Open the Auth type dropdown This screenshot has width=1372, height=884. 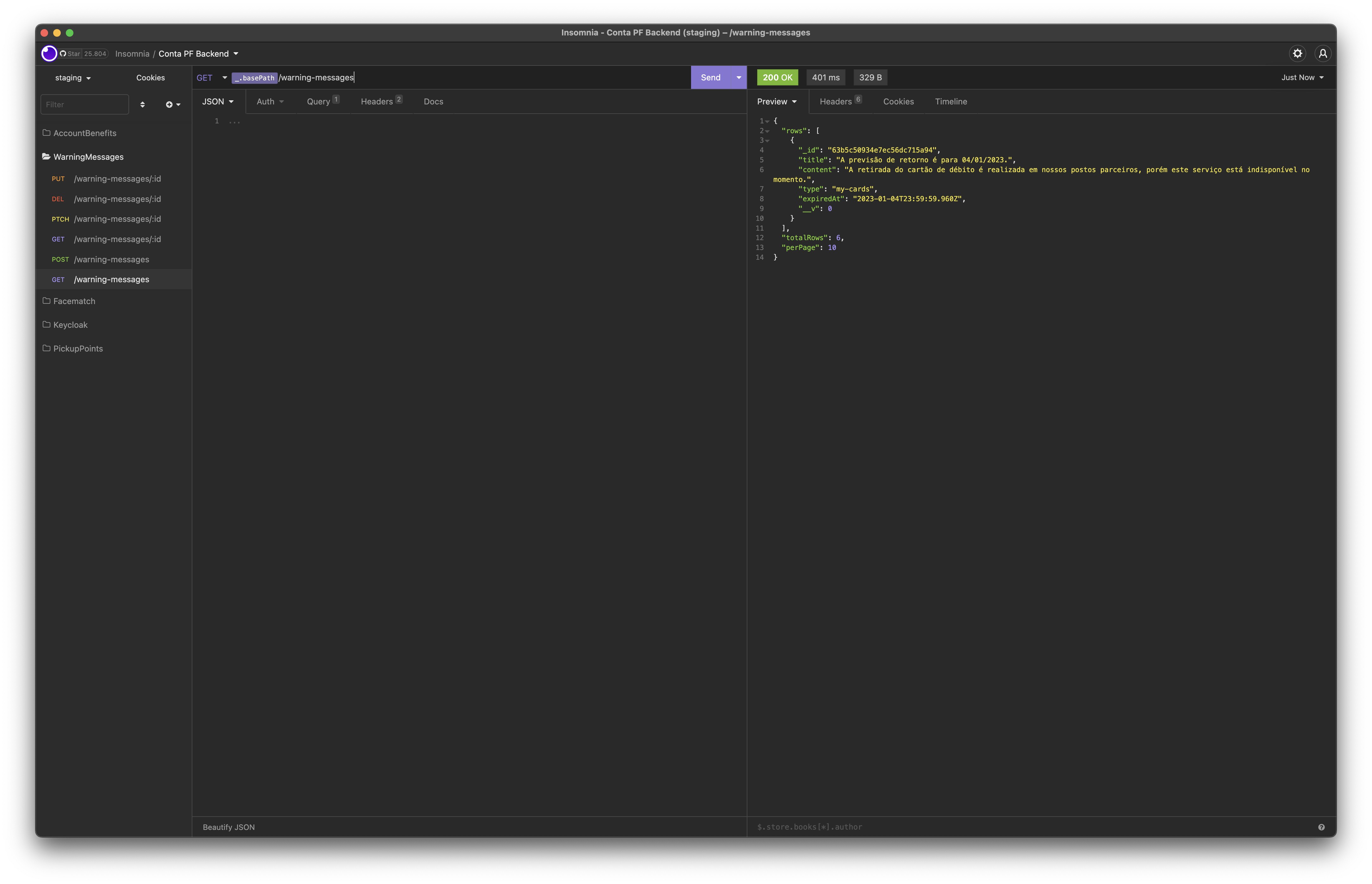(x=271, y=102)
